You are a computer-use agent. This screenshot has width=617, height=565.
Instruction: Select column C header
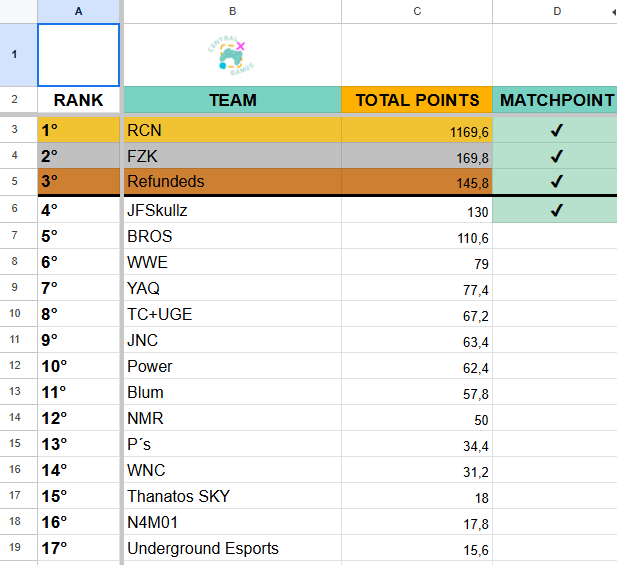(417, 11)
